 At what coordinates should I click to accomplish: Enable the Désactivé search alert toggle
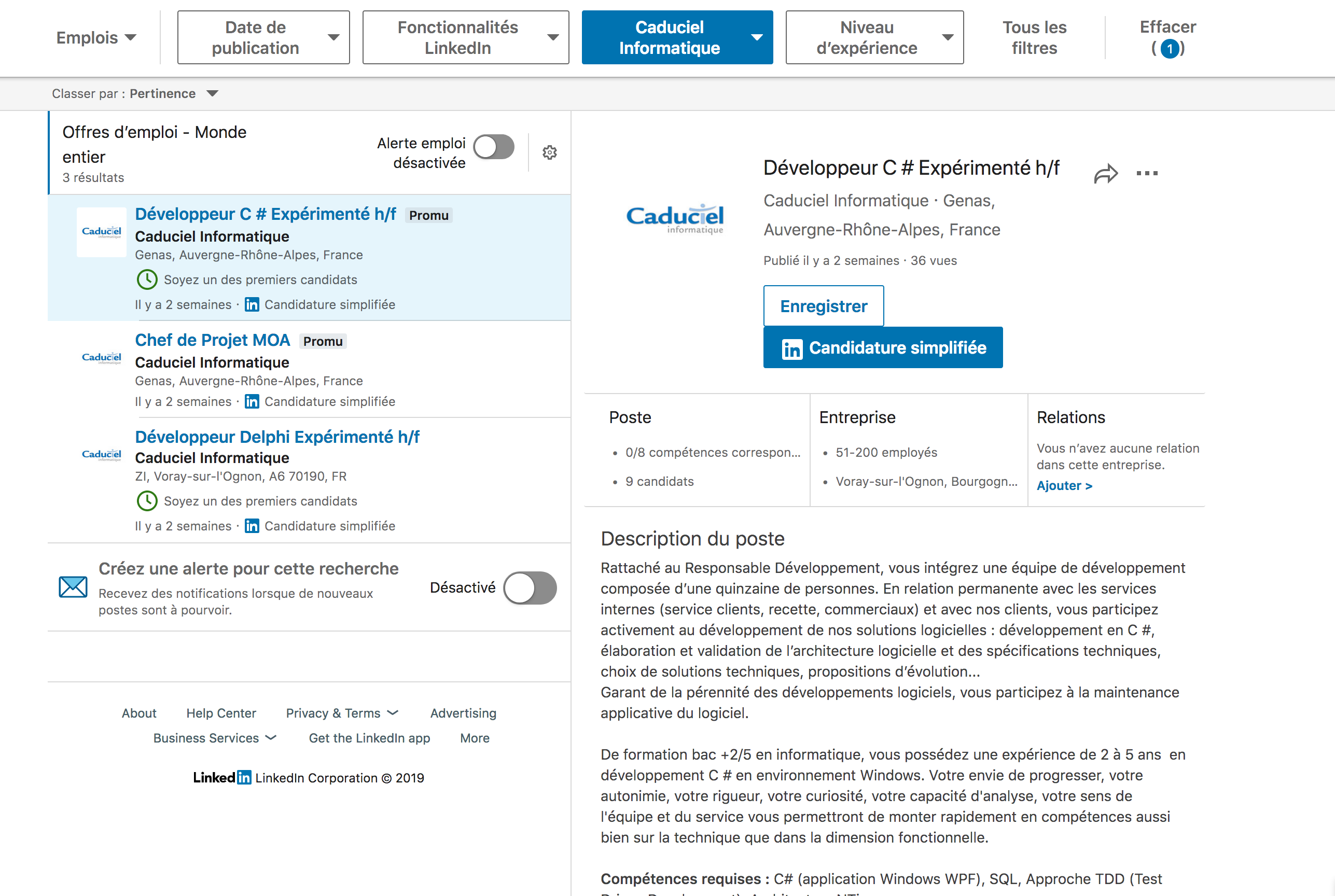coord(530,587)
